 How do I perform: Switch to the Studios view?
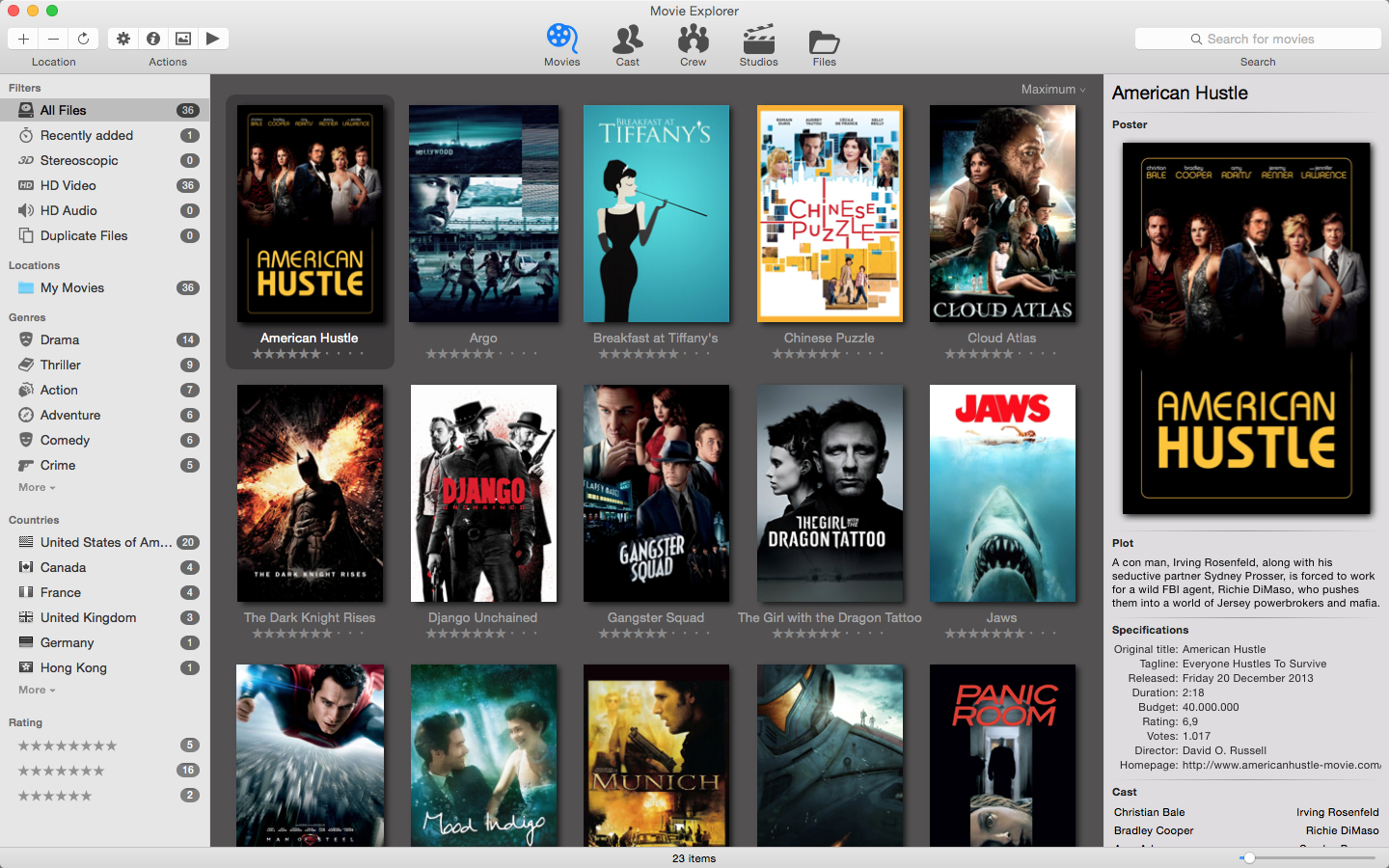tap(759, 45)
